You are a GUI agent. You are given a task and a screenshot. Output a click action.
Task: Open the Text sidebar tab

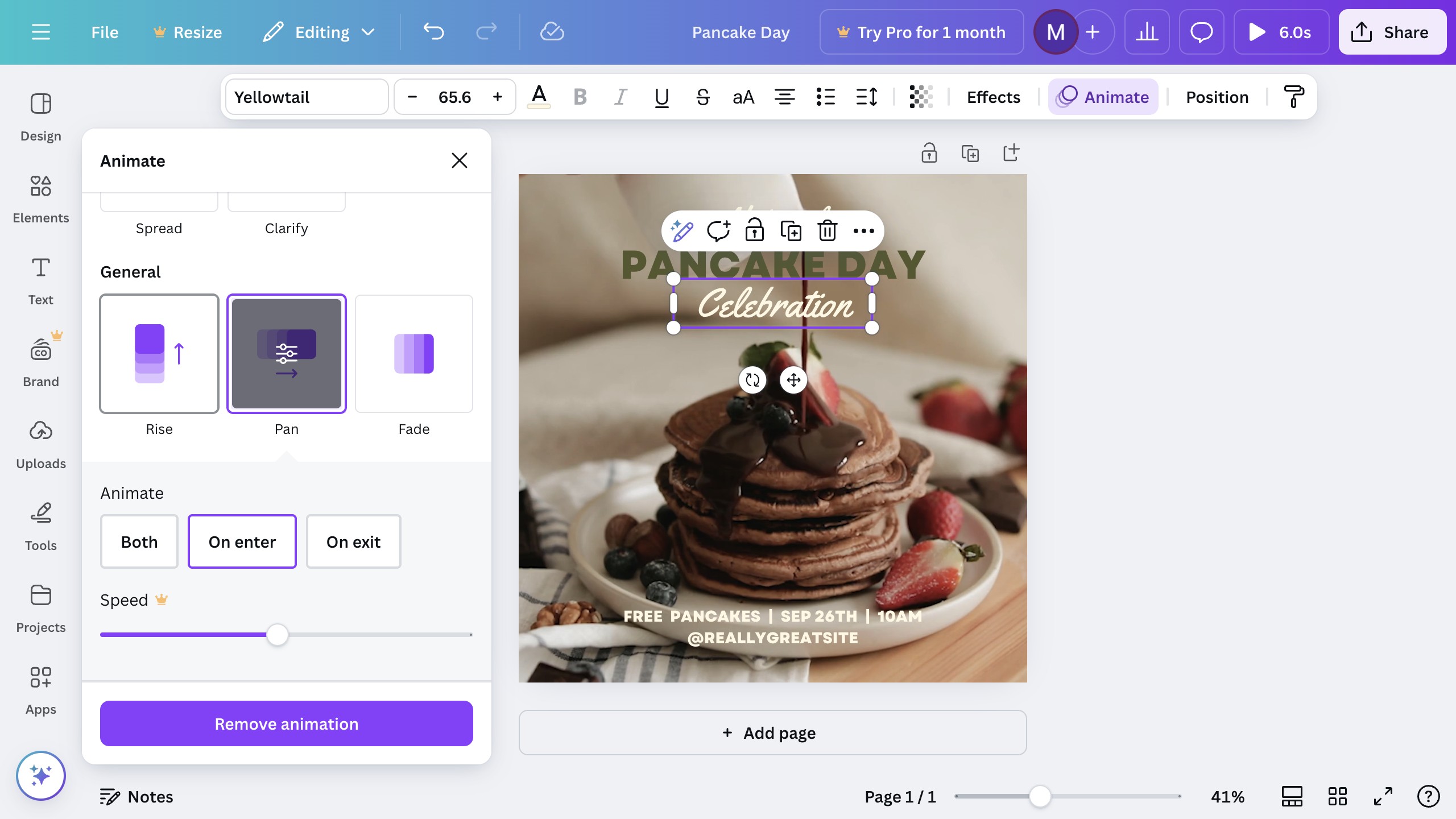point(40,282)
